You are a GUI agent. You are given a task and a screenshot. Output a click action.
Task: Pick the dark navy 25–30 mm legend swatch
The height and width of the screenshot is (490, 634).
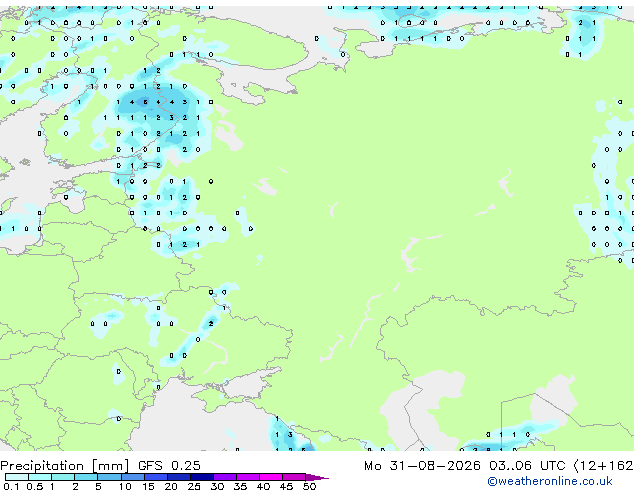[202, 477]
